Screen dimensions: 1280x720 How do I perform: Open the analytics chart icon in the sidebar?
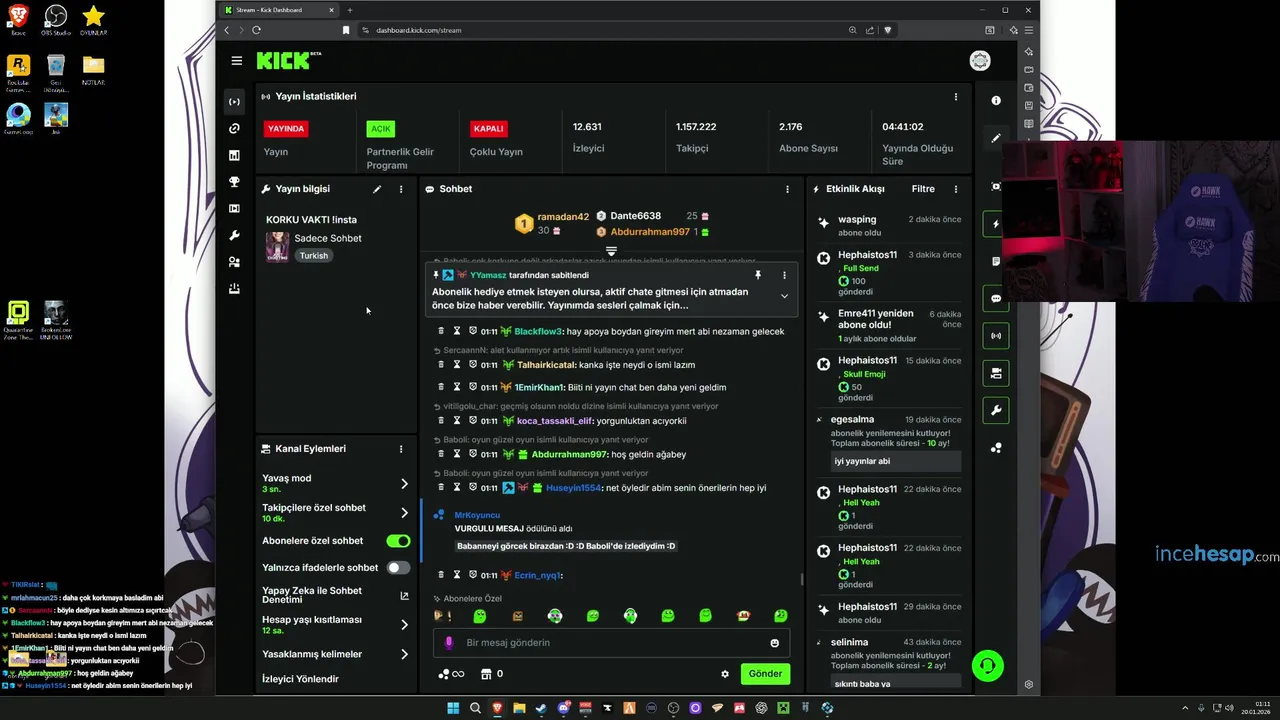pos(234,155)
